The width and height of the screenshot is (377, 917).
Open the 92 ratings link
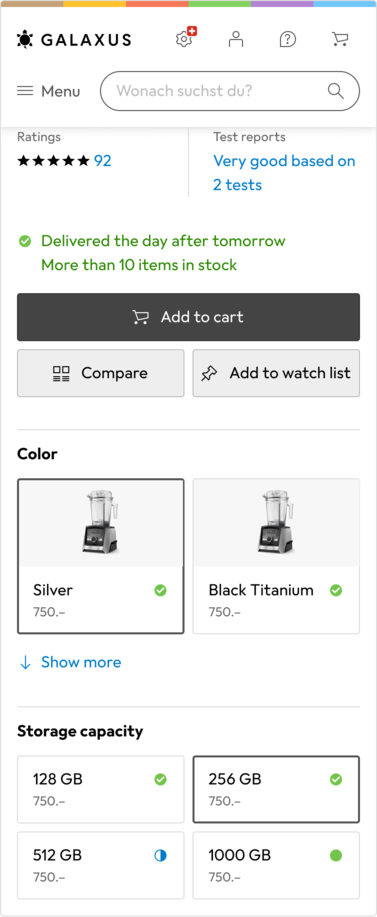coord(103,161)
